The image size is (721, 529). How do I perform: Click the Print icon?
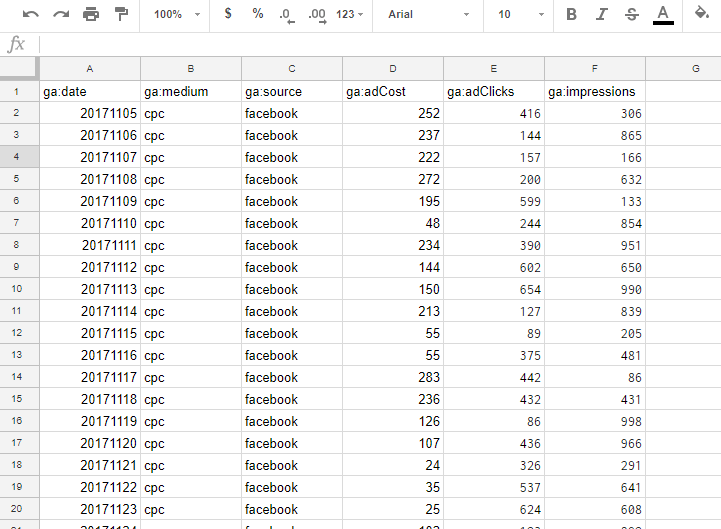click(x=91, y=14)
